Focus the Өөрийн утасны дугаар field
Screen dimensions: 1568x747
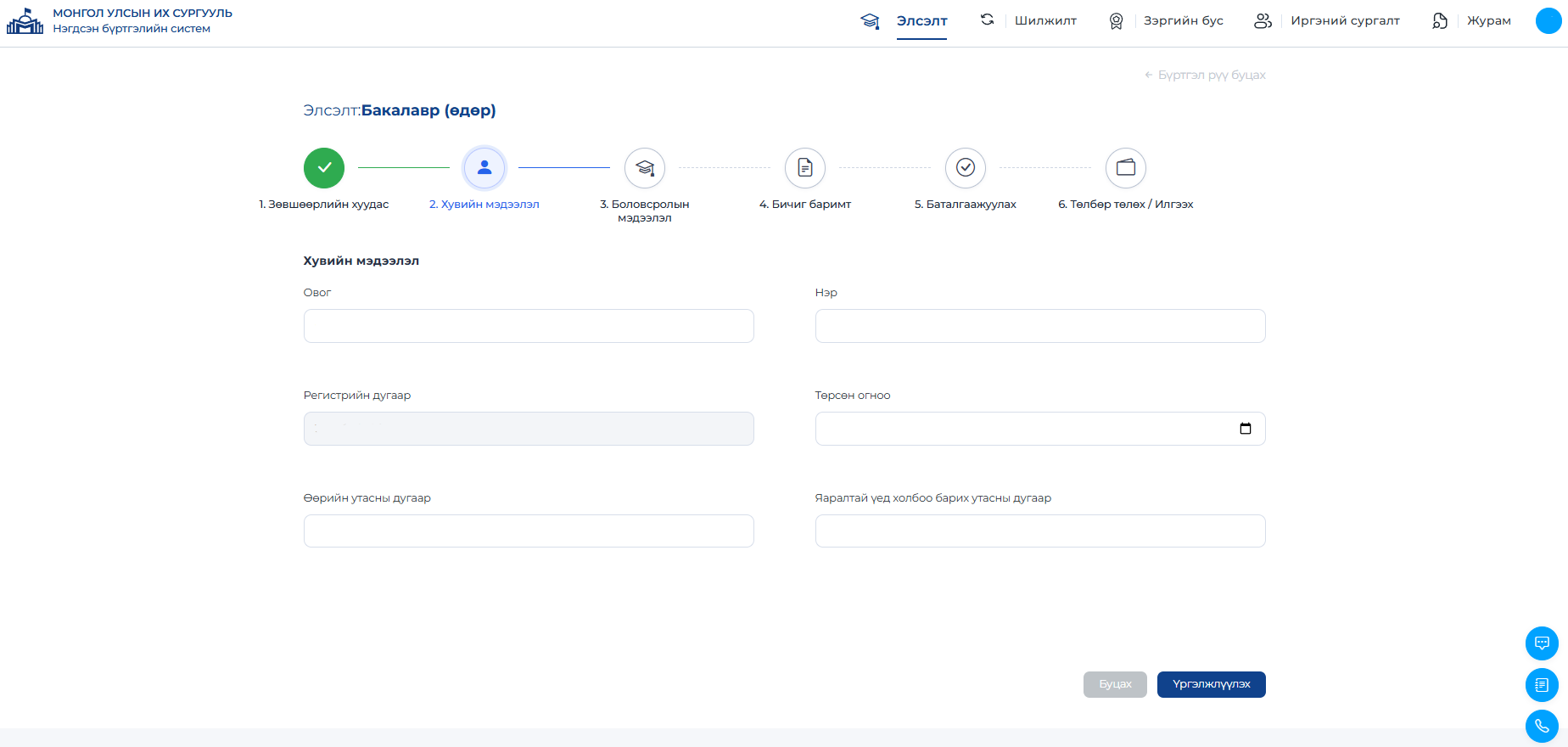529,531
